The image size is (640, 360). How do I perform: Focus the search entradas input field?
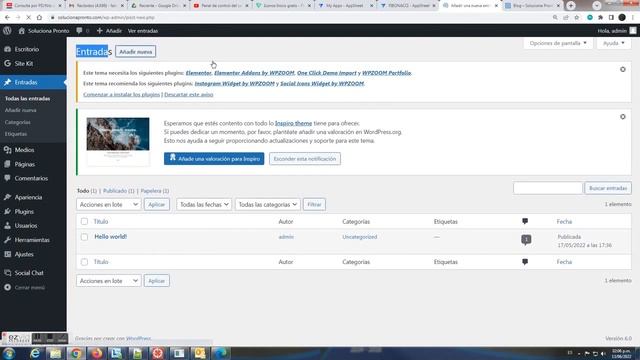[x=548, y=188]
